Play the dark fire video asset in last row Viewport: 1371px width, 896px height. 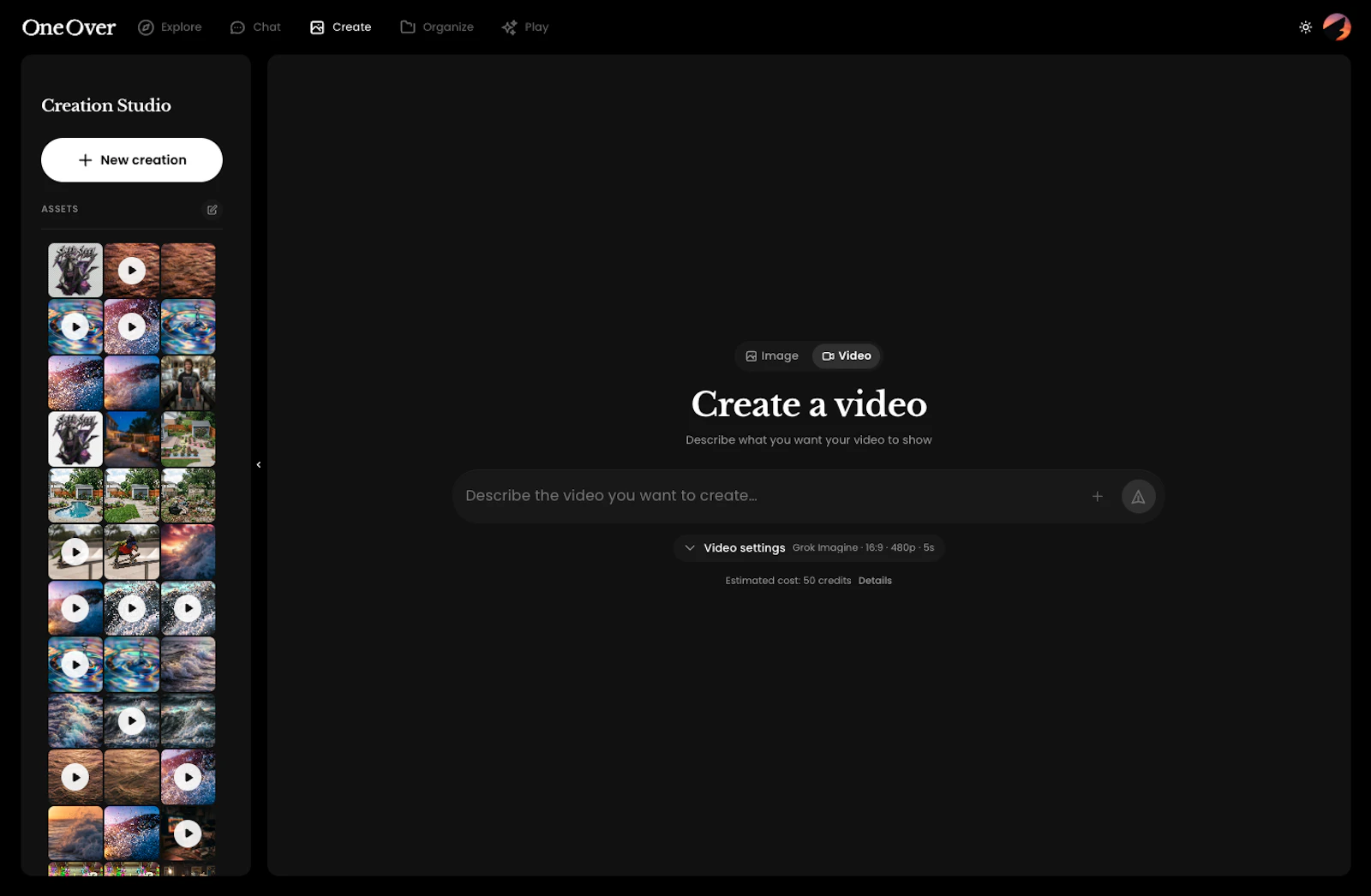point(189,833)
